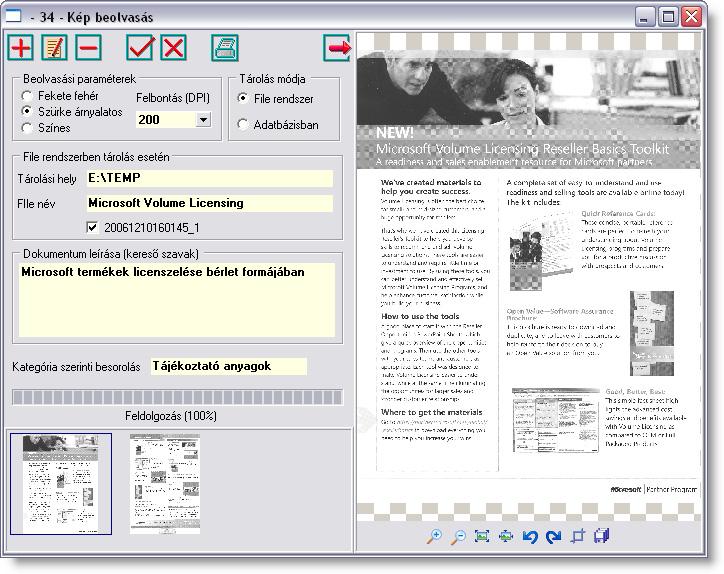Zoom out with the magnifier minus icon
Viewport: 724px width, 574px height.
(x=458, y=536)
